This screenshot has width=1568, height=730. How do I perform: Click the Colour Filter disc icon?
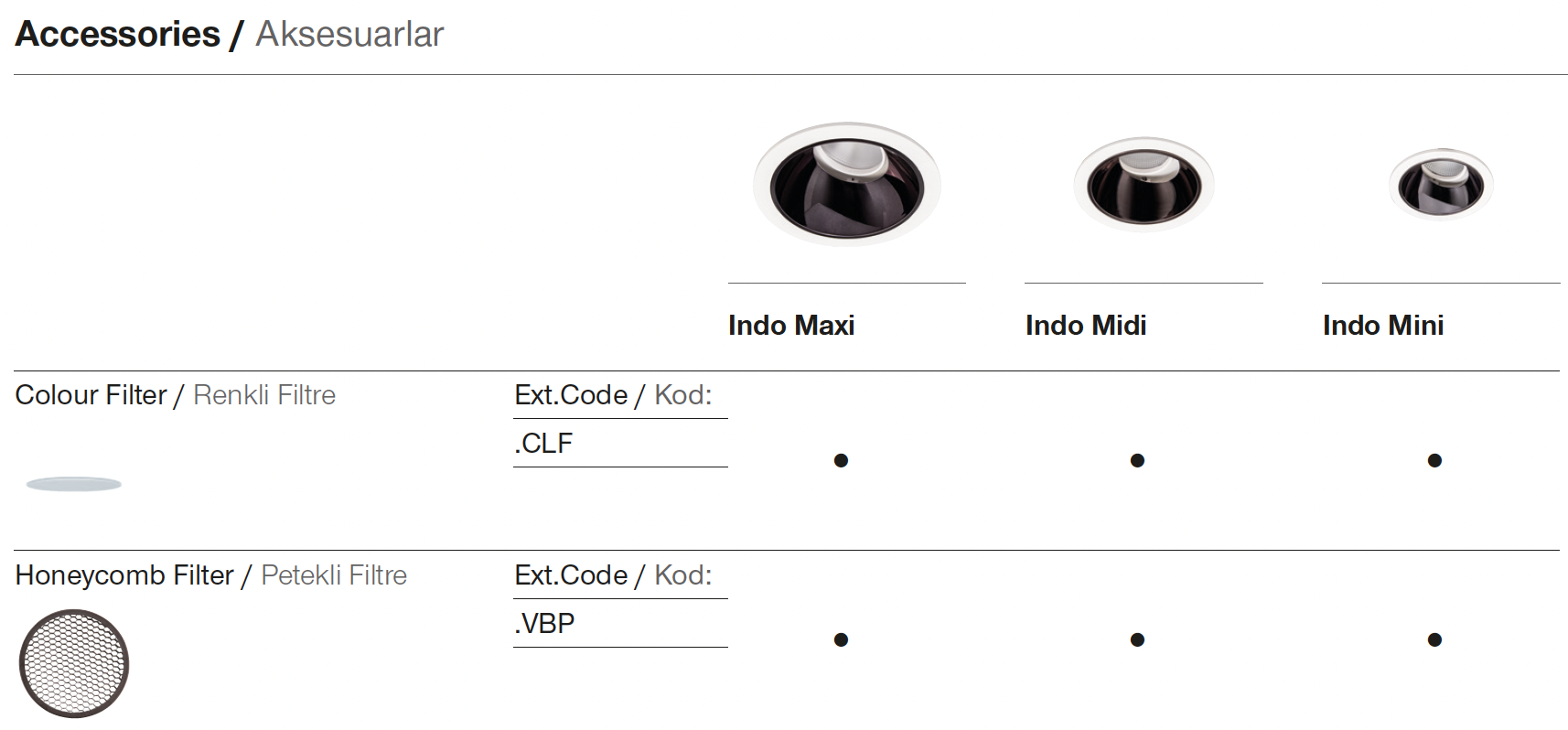(x=74, y=484)
